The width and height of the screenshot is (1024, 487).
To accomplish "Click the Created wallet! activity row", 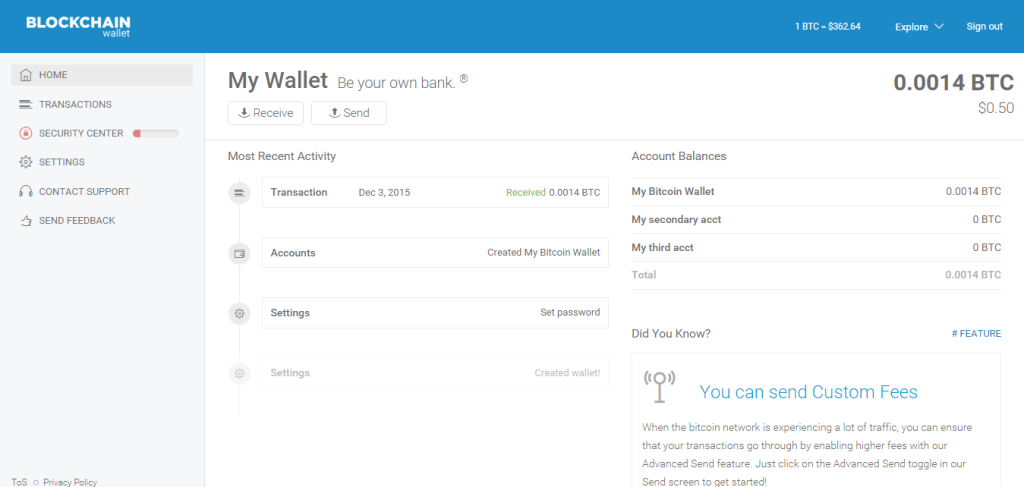I will tap(435, 373).
